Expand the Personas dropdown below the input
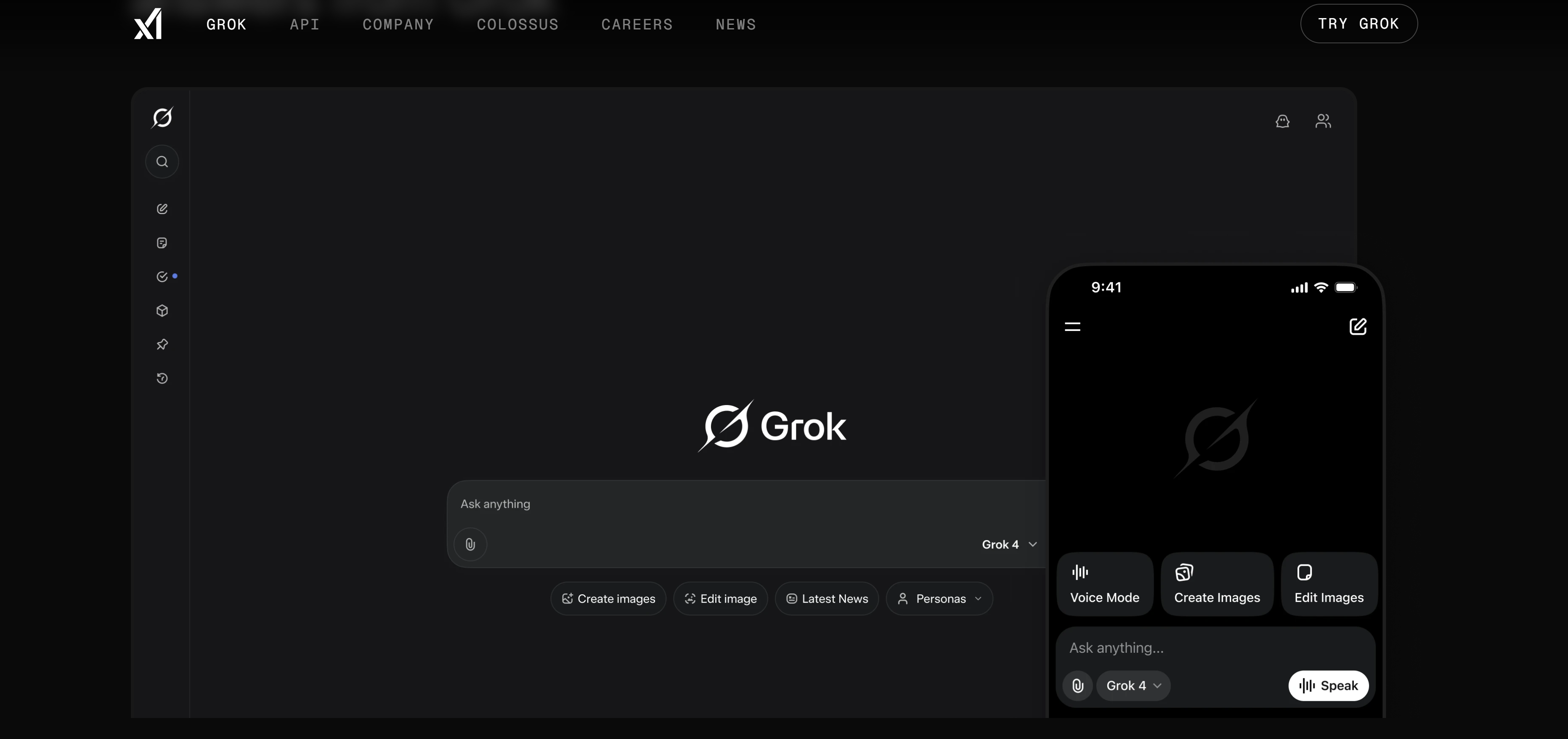Image resolution: width=1568 pixels, height=739 pixels. coord(939,599)
